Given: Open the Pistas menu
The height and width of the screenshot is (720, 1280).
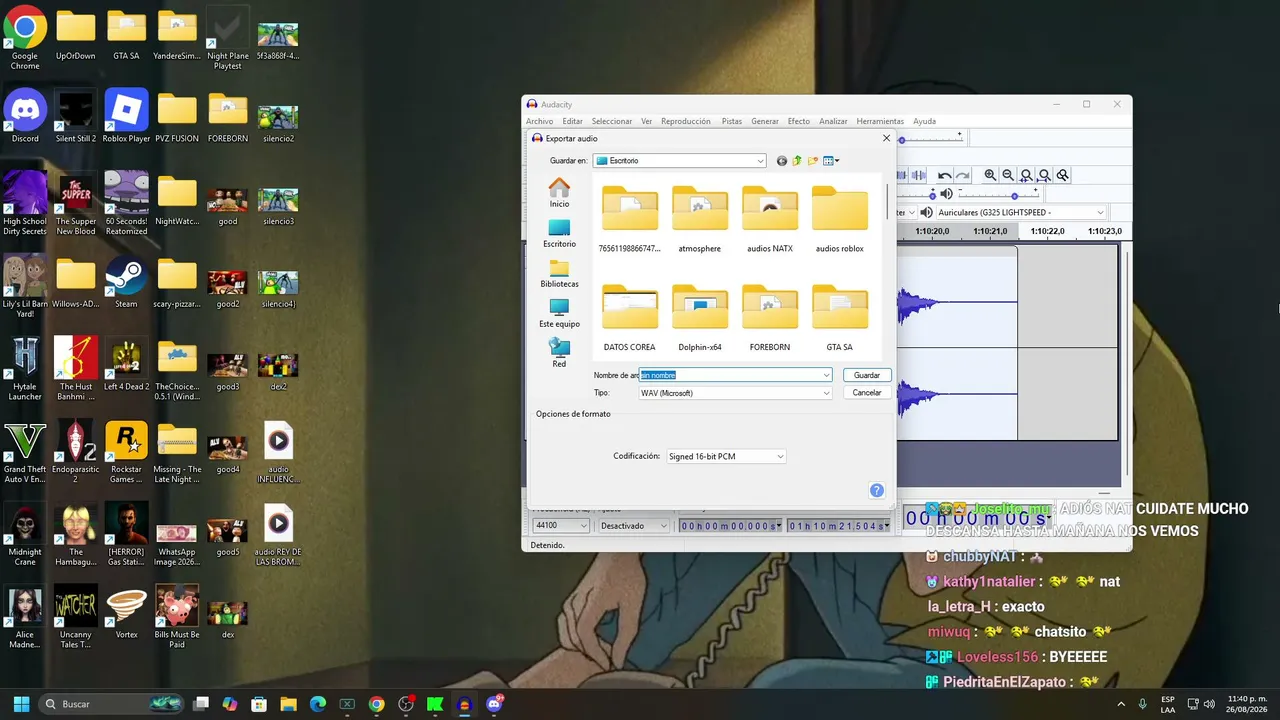Looking at the screenshot, I should (x=732, y=121).
